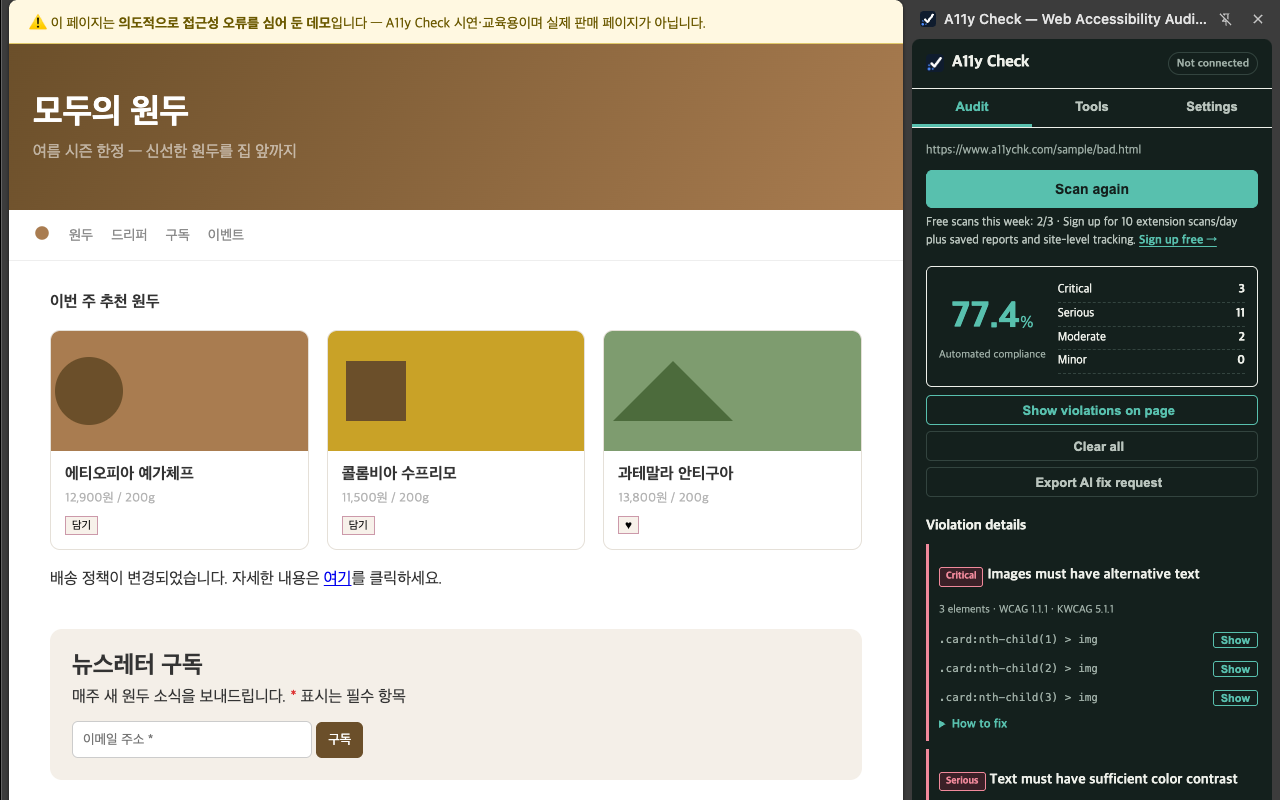This screenshot has height=800, width=1280.
Task: Close the A11y Check side panel
Action: [1256, 19]
